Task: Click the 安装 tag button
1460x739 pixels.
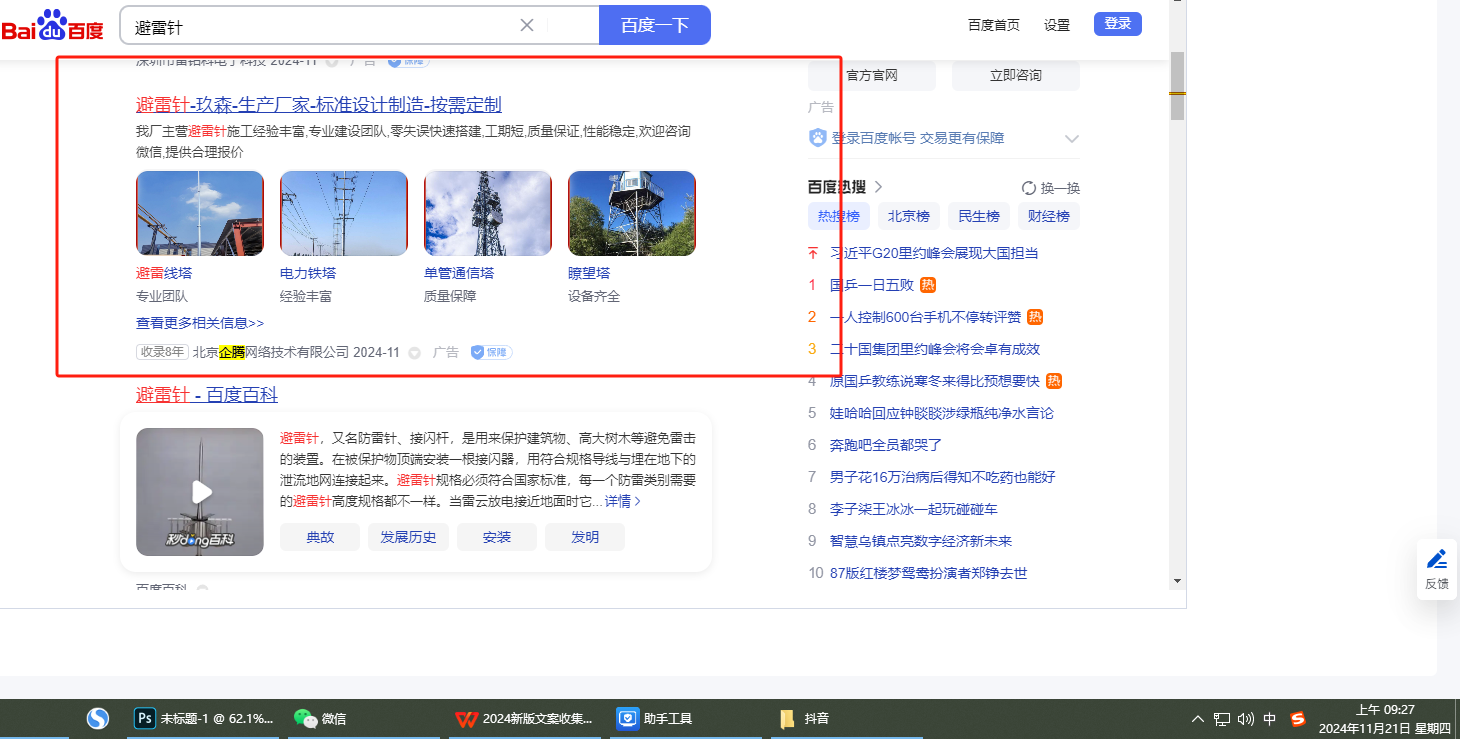Action: pos(497,537)
